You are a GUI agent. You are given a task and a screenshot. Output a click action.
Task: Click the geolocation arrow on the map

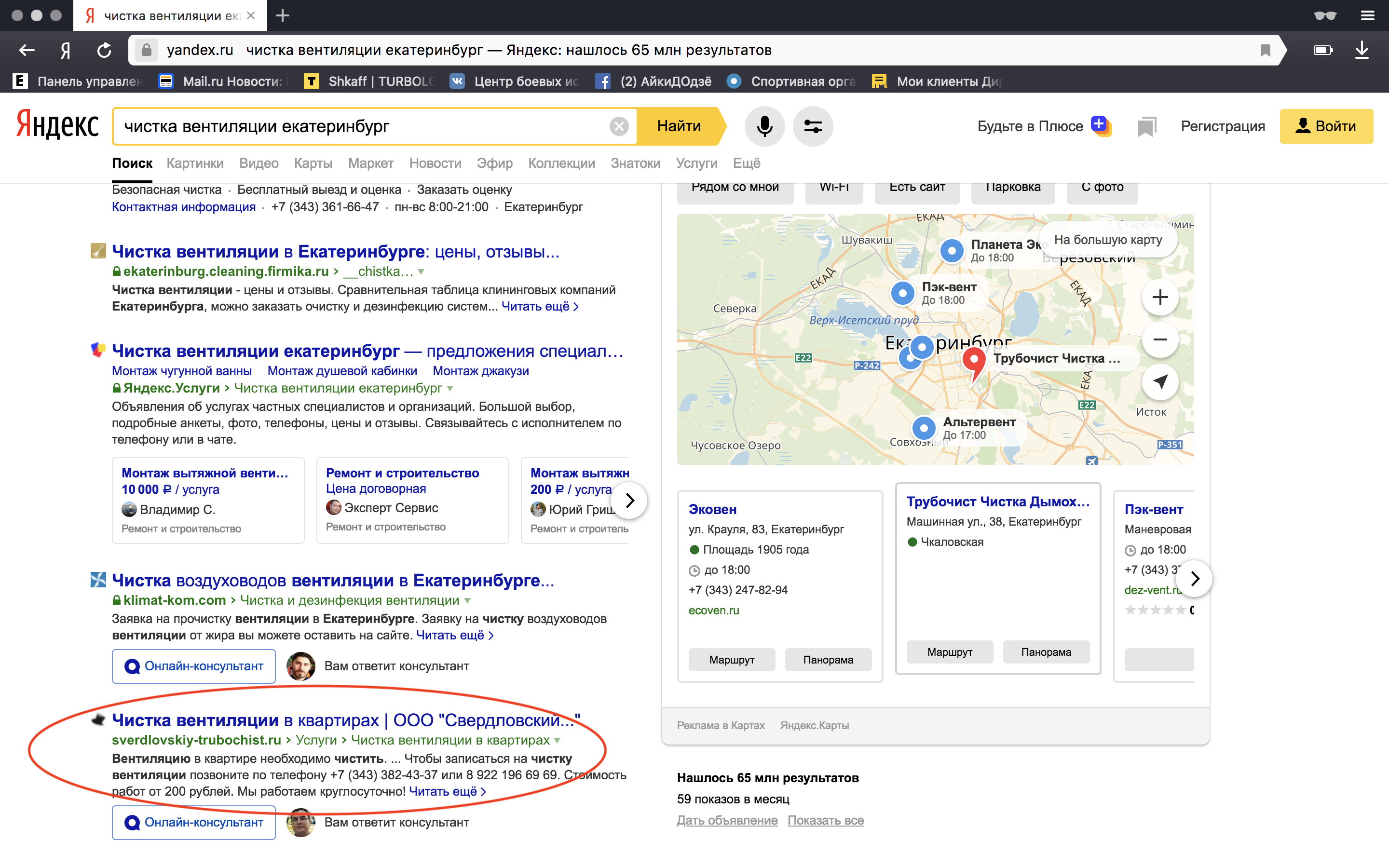(x=1160, y=382)
